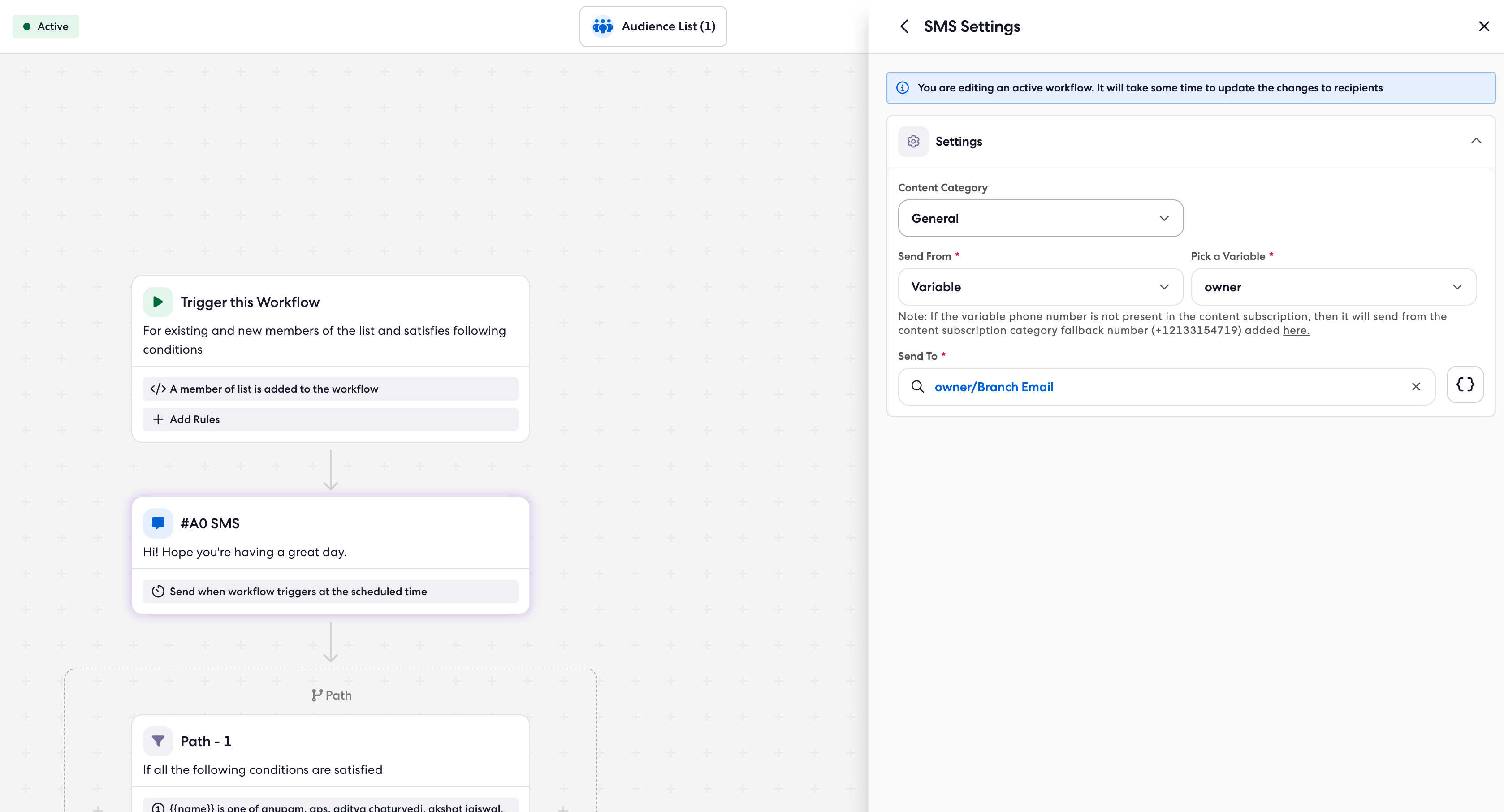Open the Send From Variable dropdown
This screenshot has height=812, width=1504.
(x=1041, y=287)
